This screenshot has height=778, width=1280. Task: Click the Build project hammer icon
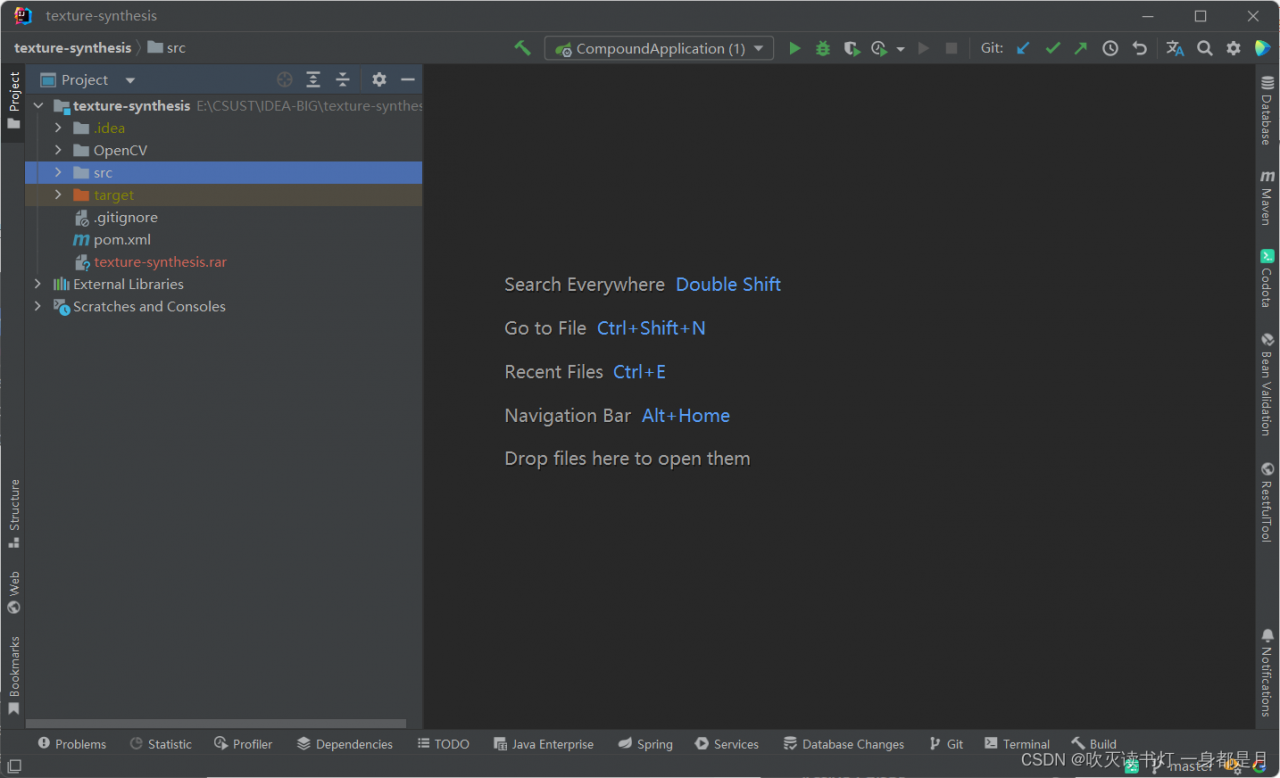(522, 48)
